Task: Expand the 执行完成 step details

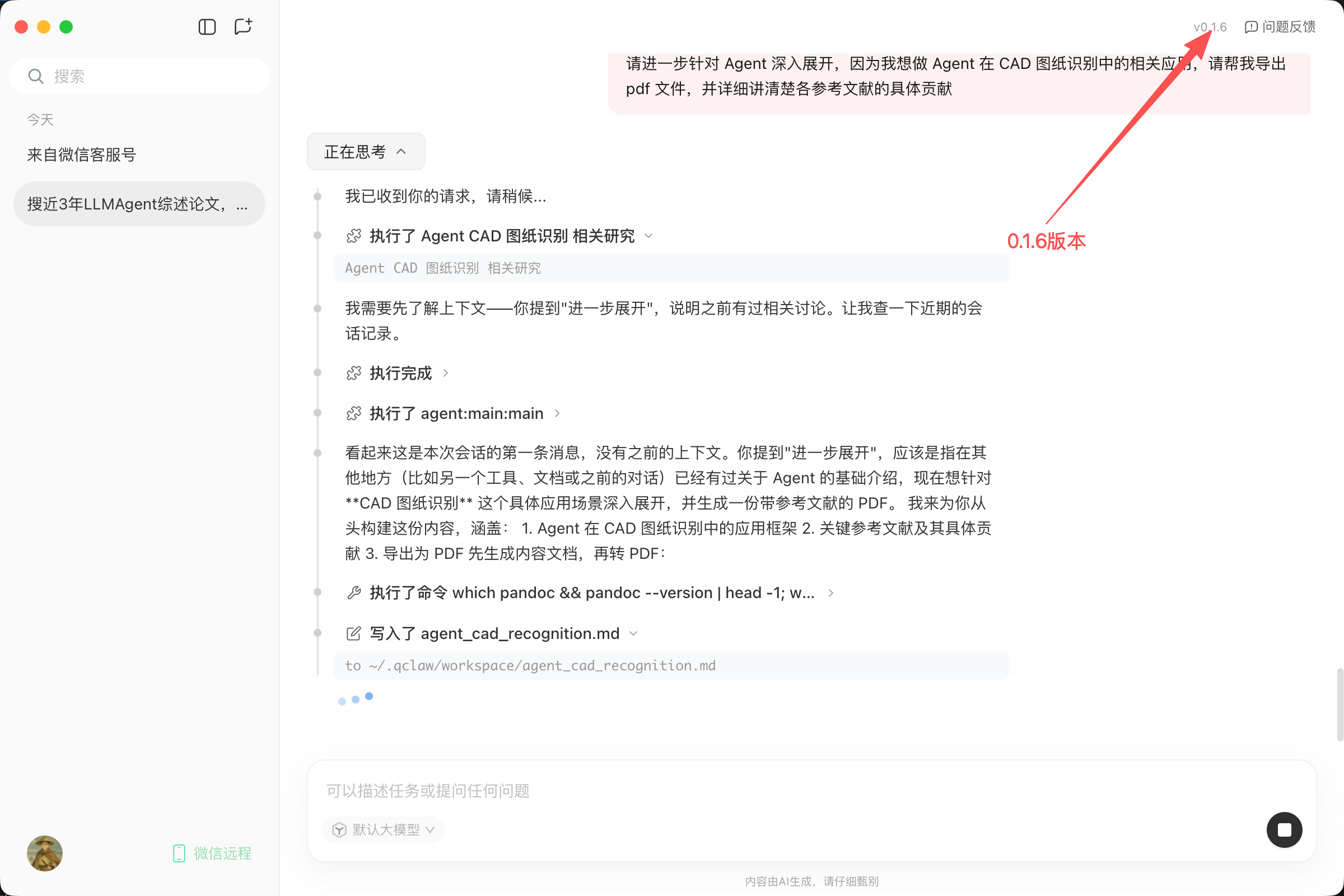Action: [x=445, y=372]
